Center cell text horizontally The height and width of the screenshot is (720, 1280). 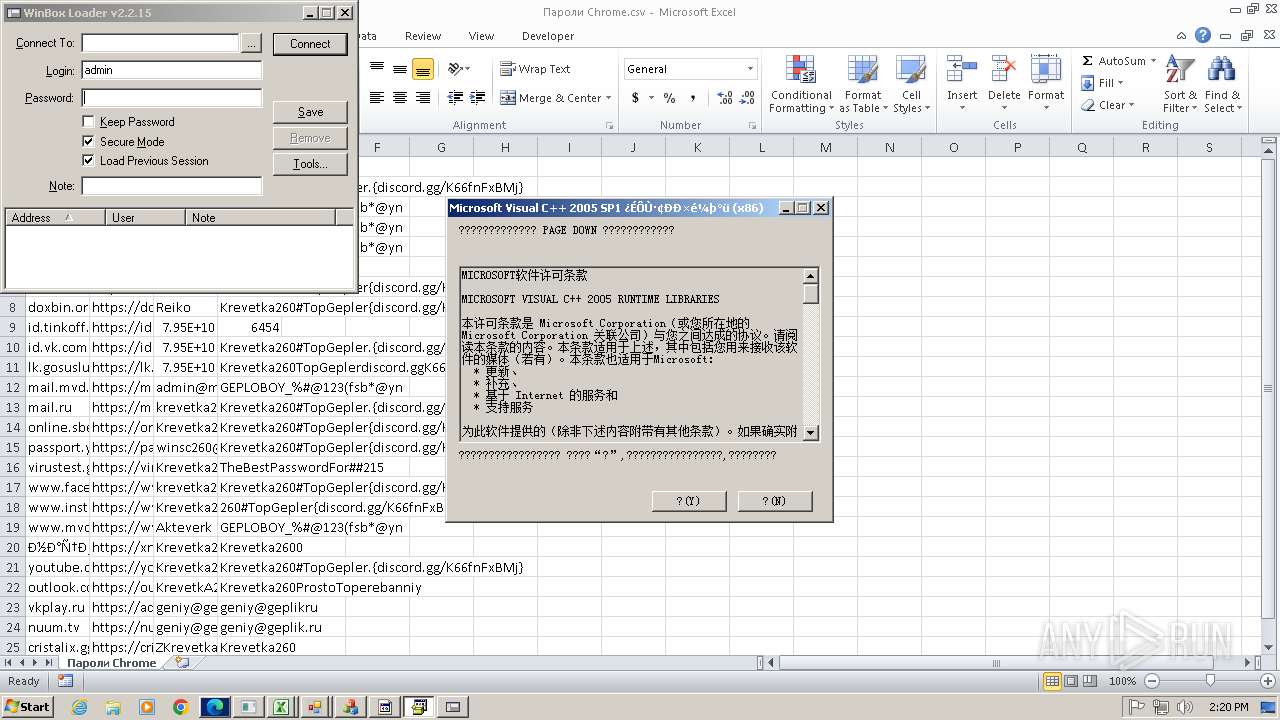pyautogui.click(x=400, y=97)
